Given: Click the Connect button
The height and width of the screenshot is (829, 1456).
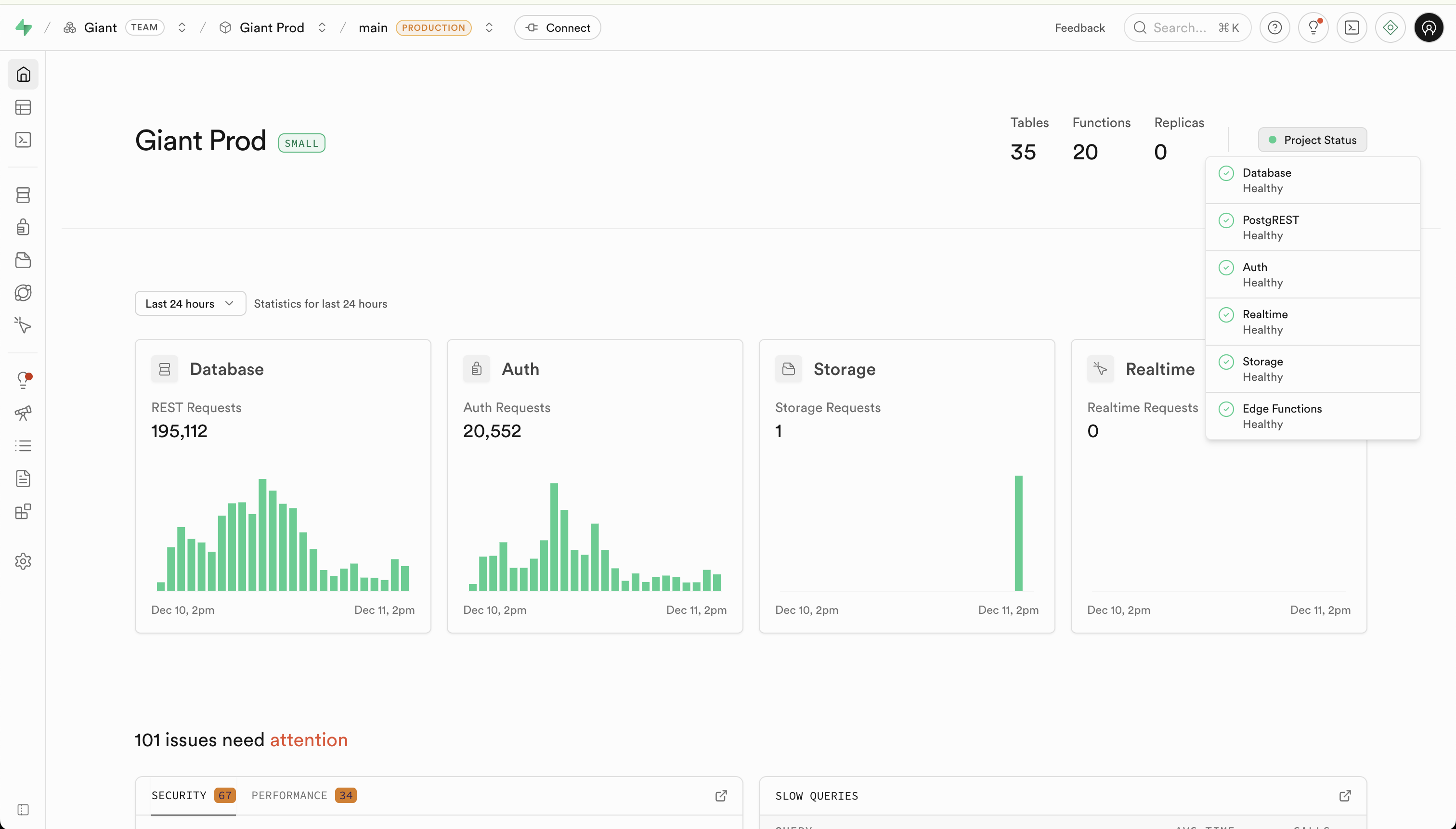Looking at the screenshot, I should pyautogui.click(x=557, y=27).
